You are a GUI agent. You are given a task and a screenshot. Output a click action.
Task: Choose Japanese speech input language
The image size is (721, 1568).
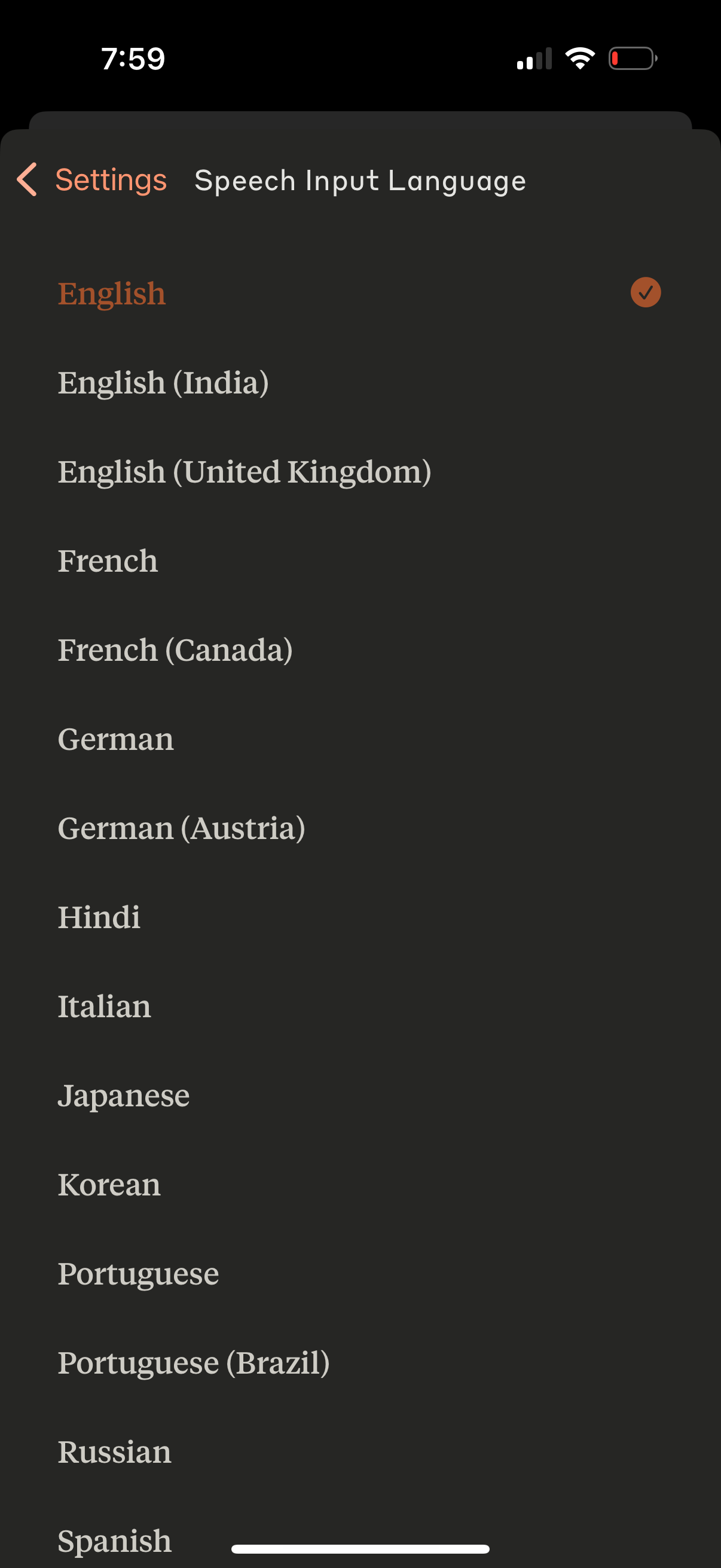pos(124,1094)
